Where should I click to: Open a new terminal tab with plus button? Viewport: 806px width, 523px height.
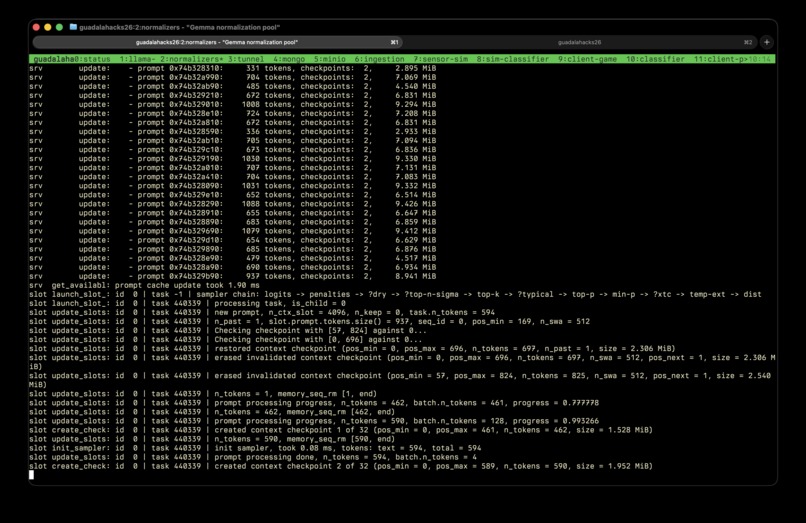[766, 42]
